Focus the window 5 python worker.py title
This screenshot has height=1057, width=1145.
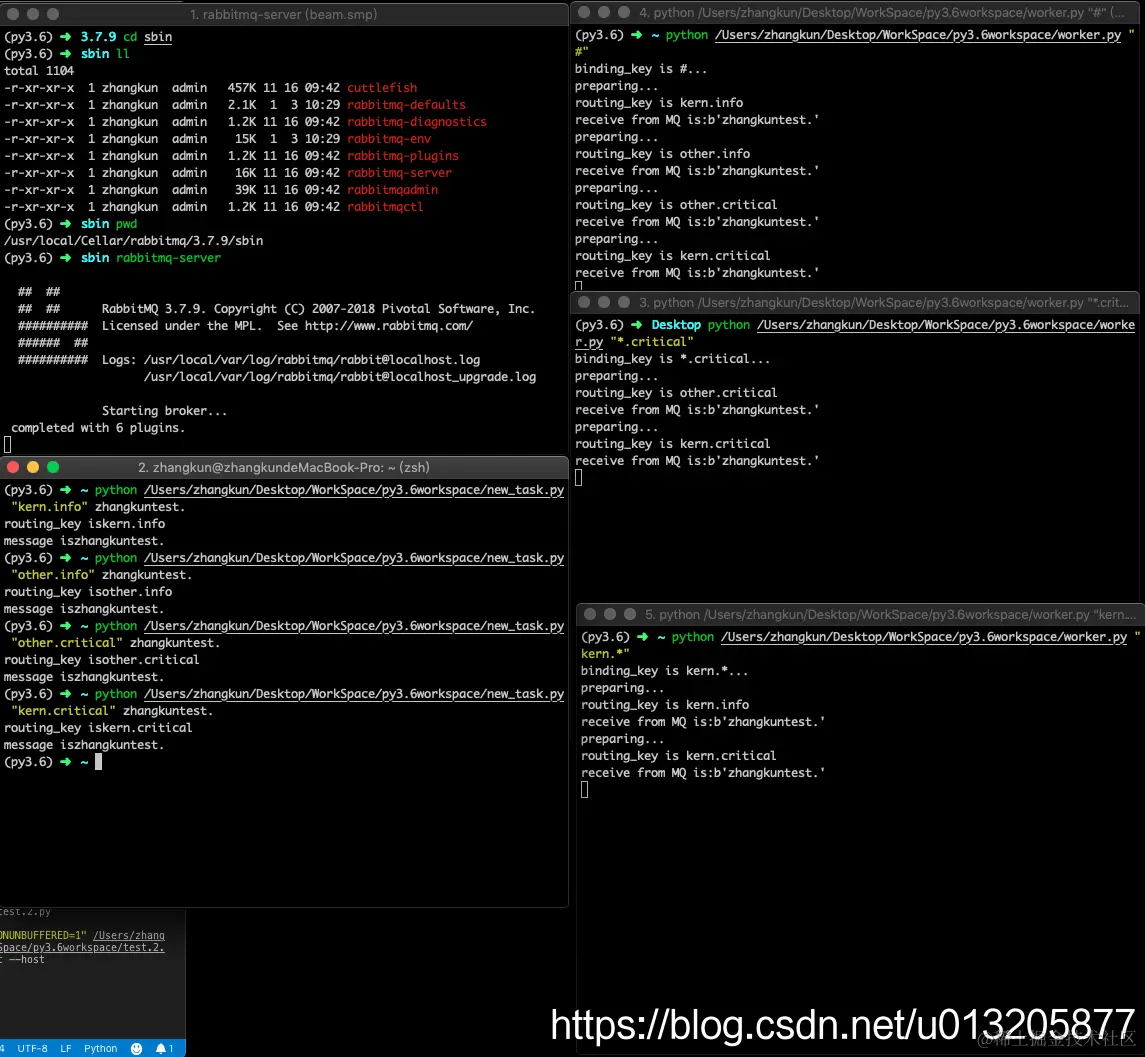coord(890,614)
